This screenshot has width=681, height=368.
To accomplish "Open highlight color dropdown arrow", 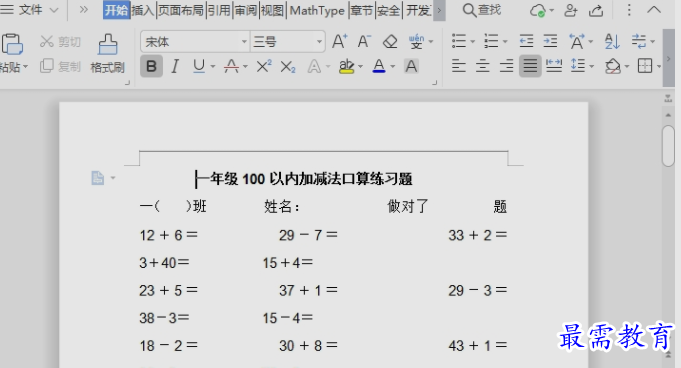I will 360,66.
